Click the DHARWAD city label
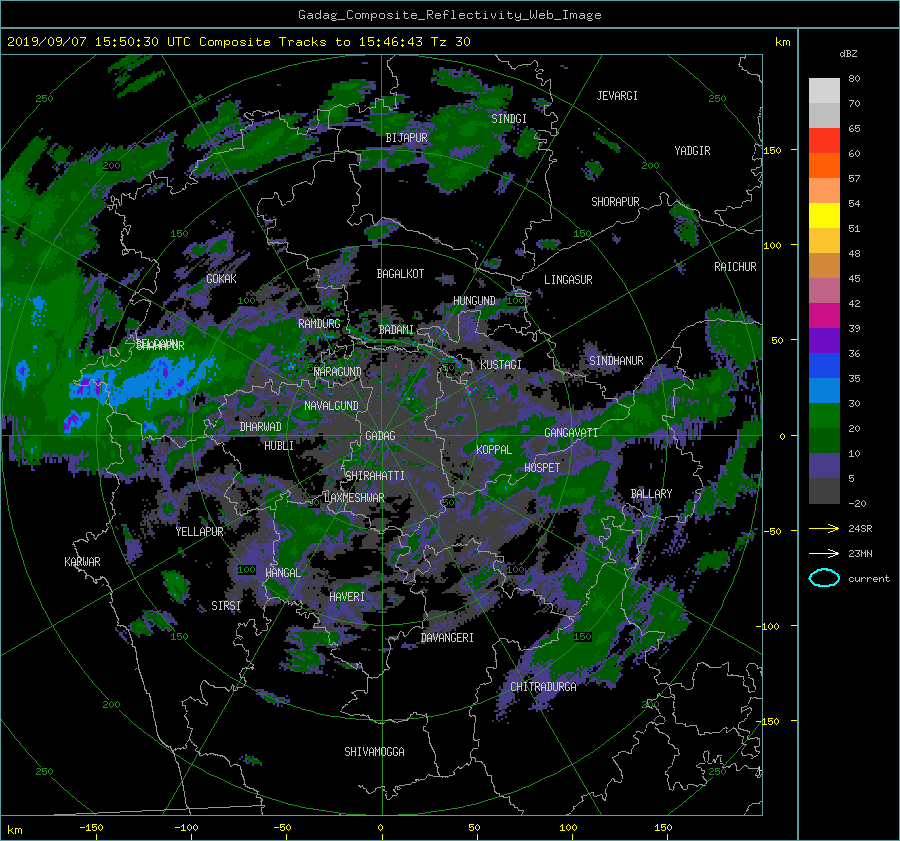Image resolution: width=900 pixels, height=841 pixels. (261, 427)
